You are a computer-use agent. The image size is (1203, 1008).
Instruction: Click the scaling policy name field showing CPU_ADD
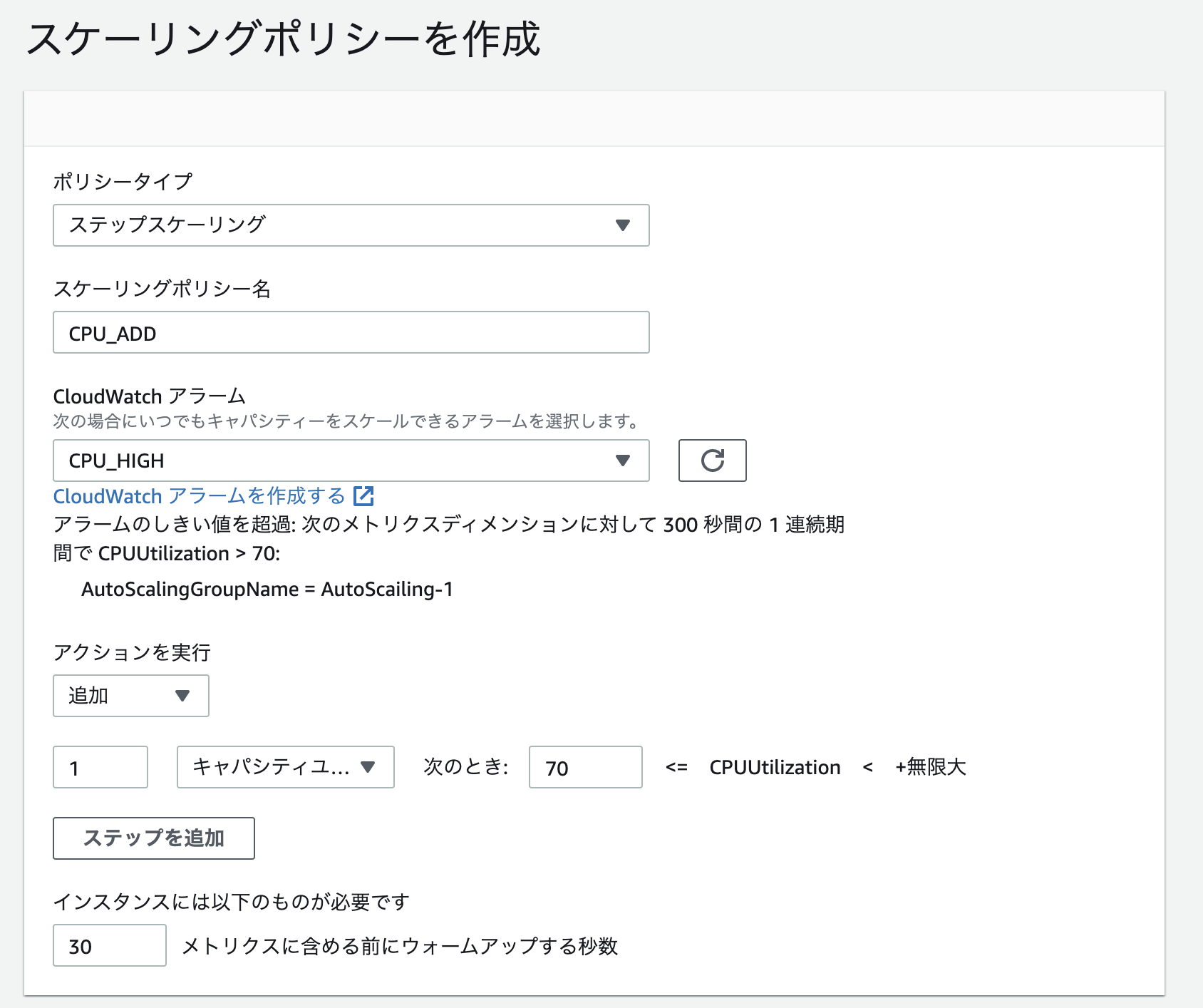[x=351, y=332]
